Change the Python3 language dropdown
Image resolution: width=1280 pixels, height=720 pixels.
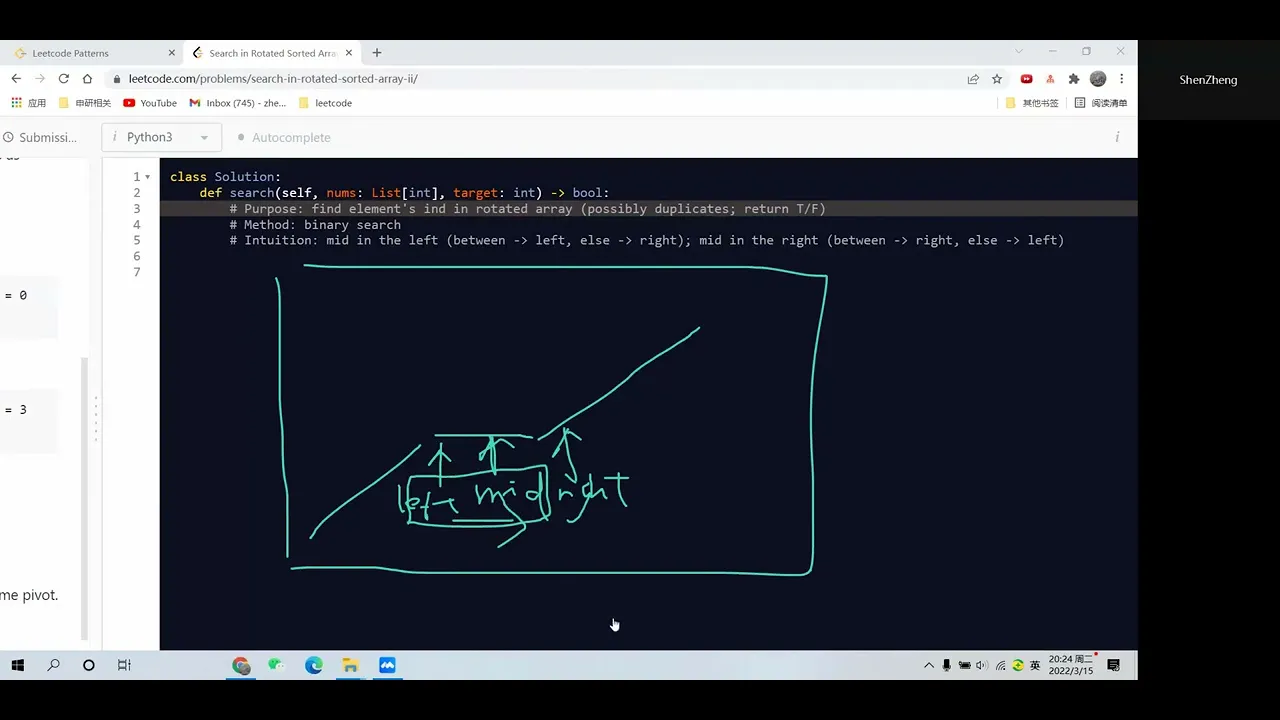coord(161,137)
